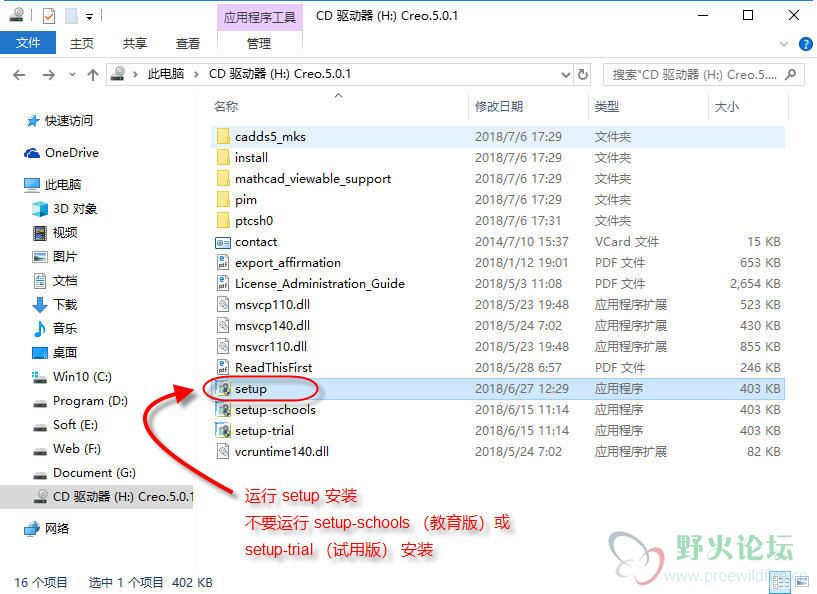Screen dimensions: 817x594
Task: Click the install folder icon
Action: 223,157
